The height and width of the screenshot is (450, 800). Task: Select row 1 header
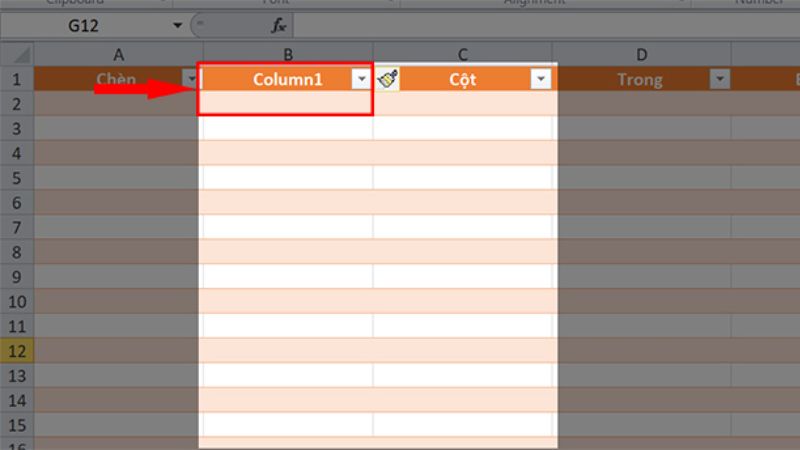[17, 79]
